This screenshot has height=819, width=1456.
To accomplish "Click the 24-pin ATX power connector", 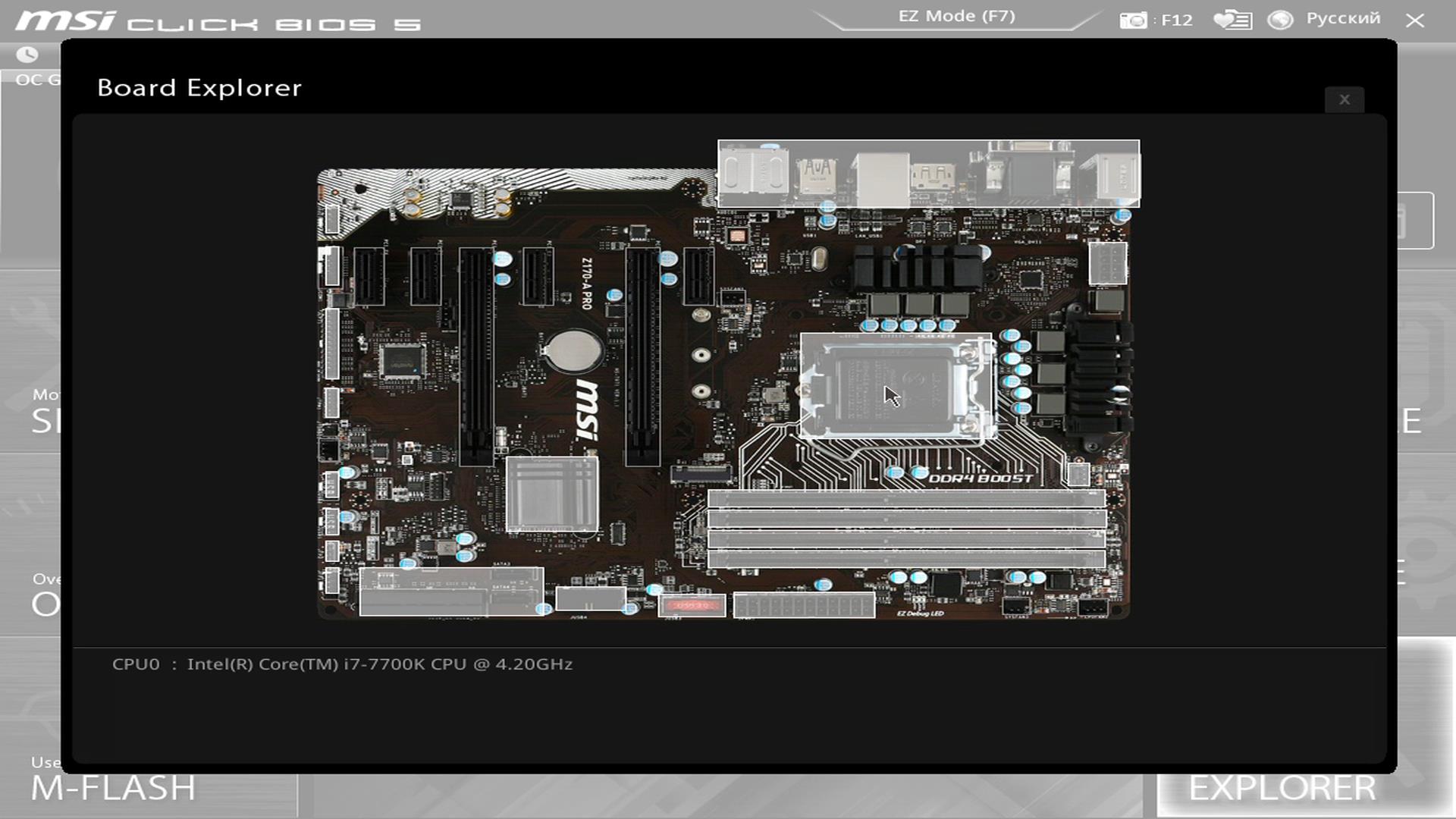I will coord(805,605).
